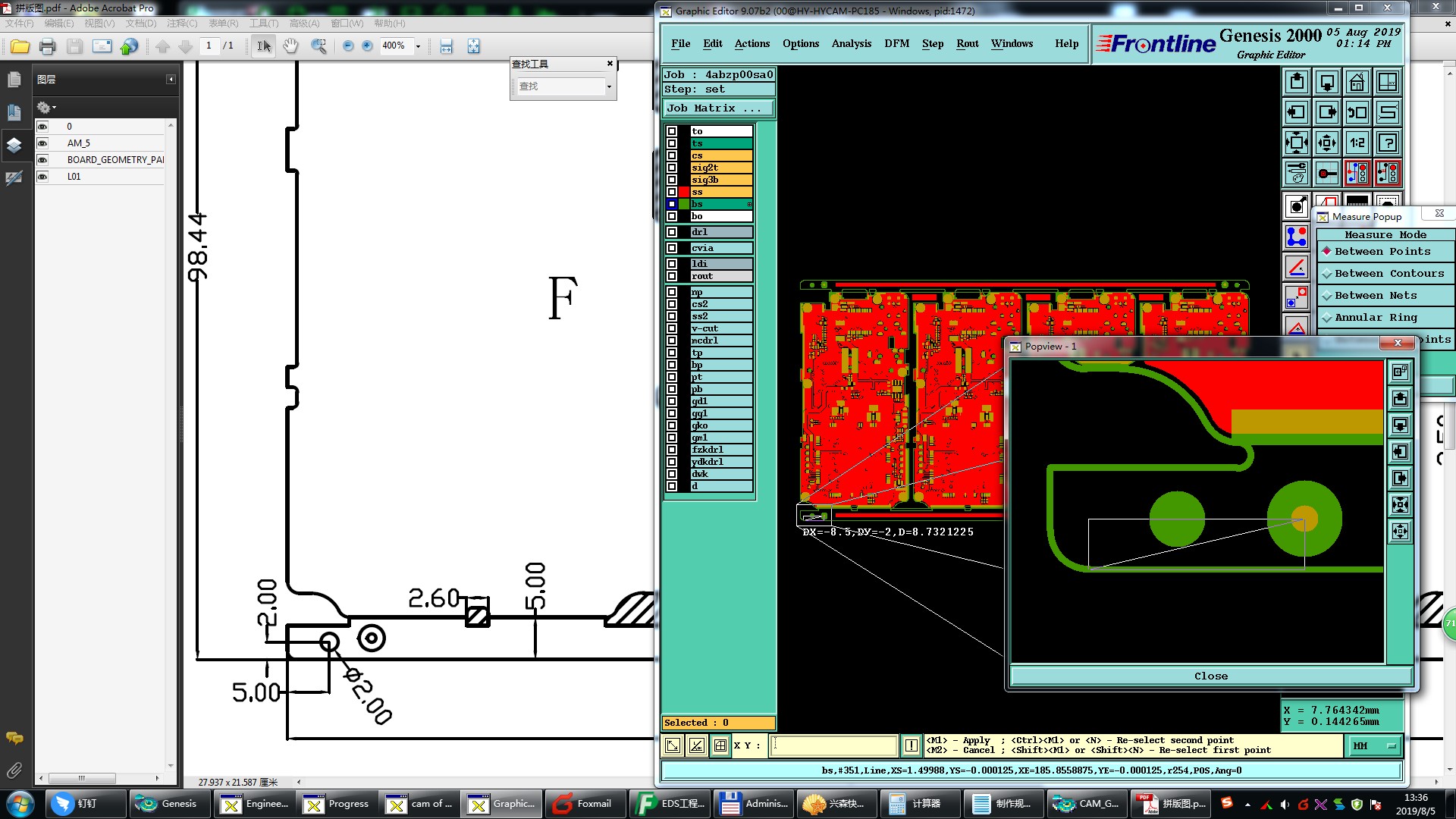This screenshot has height=819, width=1456.
Task: Select the Hand tool in Acrobat toolbar
Action: 290,46
